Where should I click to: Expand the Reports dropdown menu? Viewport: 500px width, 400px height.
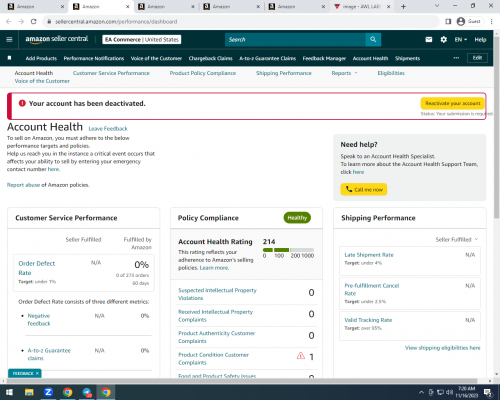click(344, 73)
